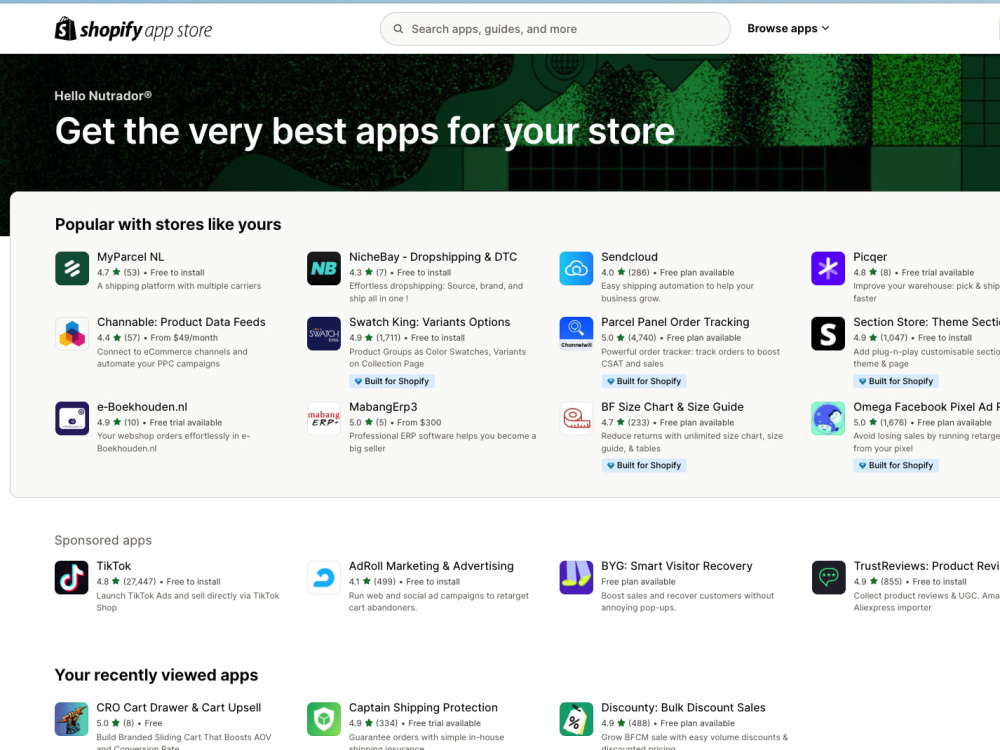
Task: Click the 'Sponsored apps' label
Action: coord(103,540)
